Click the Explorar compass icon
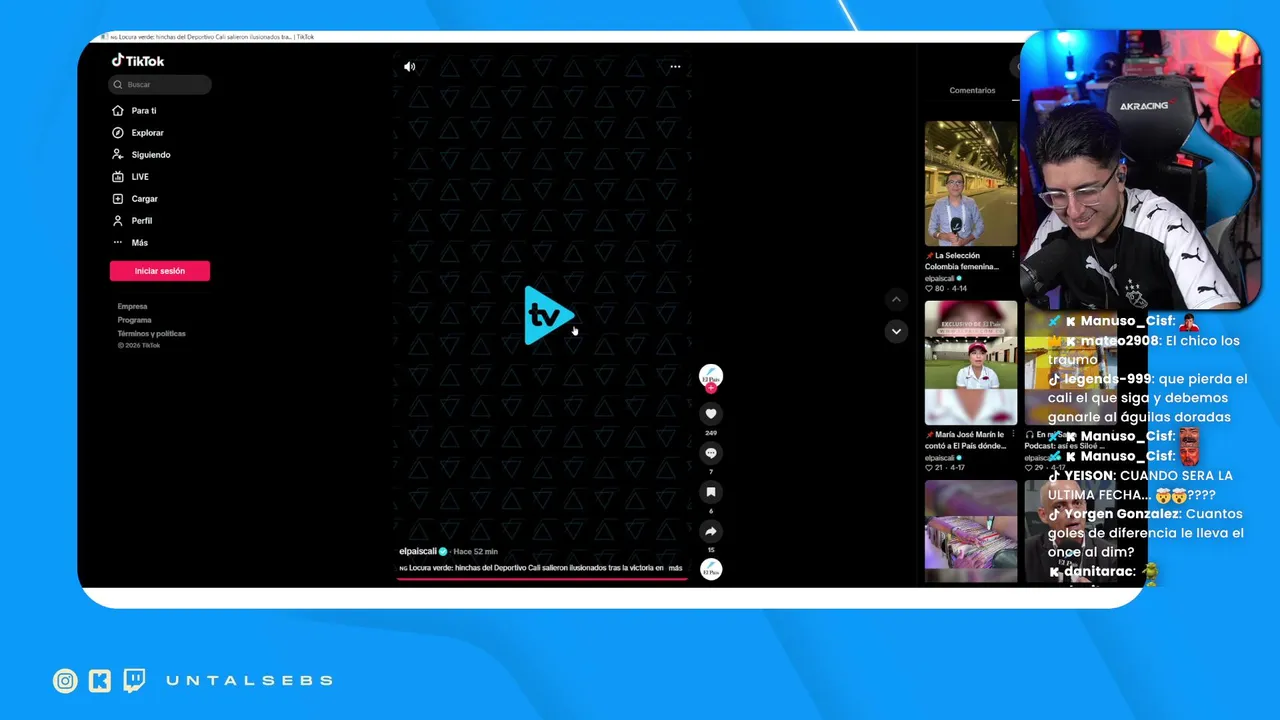 click(118, 133)
